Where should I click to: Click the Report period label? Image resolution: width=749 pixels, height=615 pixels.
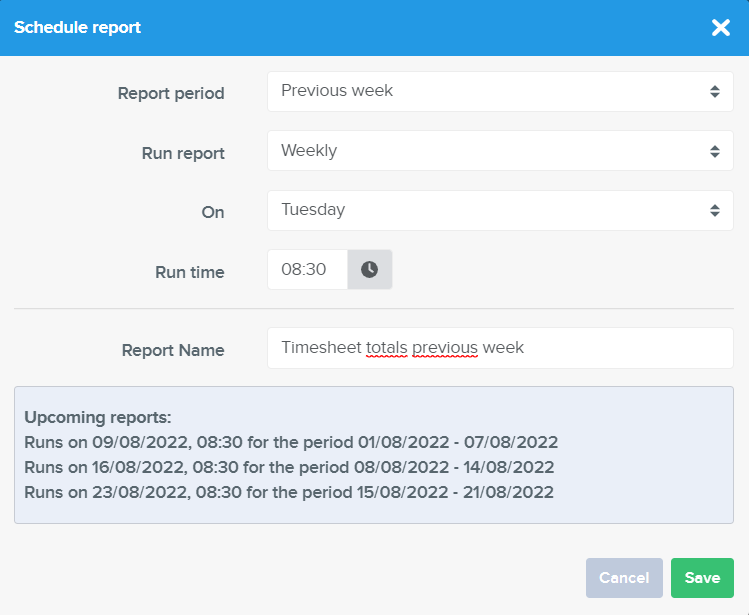coord(171,93)
